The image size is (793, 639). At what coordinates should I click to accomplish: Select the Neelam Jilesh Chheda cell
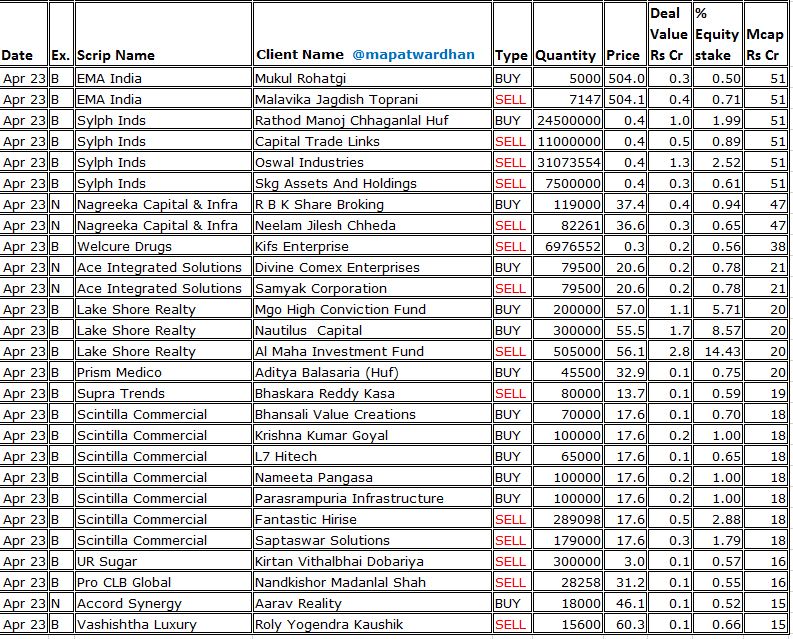tap(372, 225)
